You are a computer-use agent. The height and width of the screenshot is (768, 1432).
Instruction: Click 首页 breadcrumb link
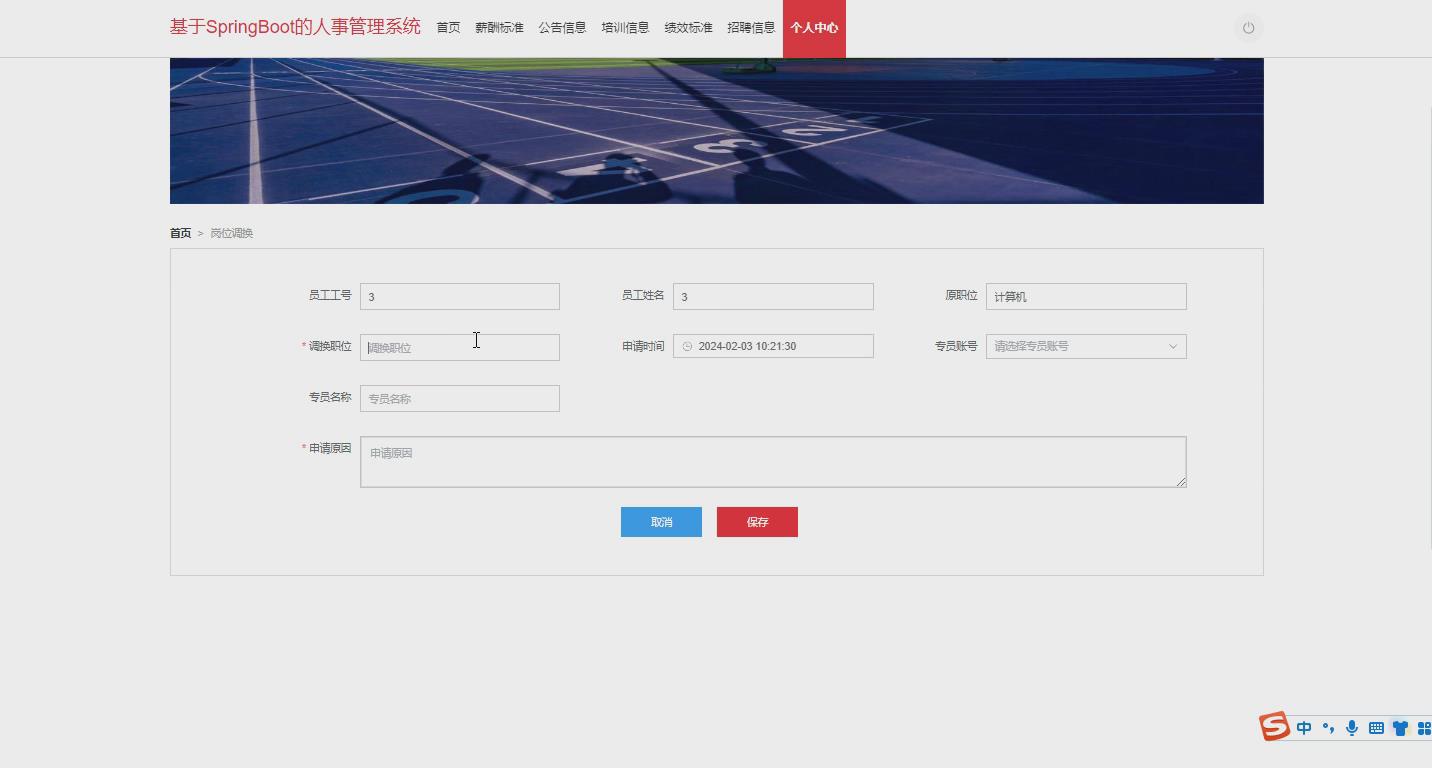[x=180, y=233]
